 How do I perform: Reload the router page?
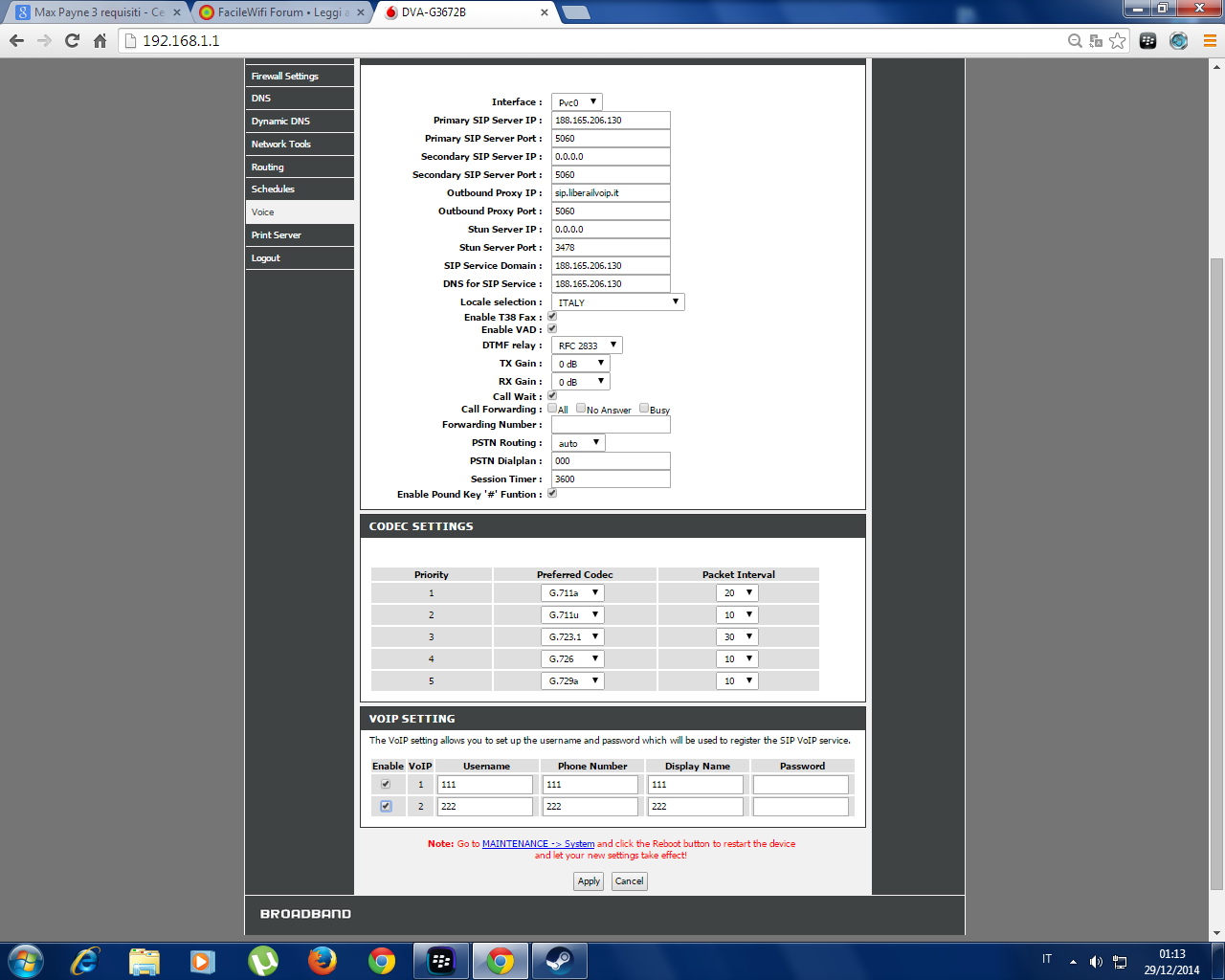click(72, 40)
